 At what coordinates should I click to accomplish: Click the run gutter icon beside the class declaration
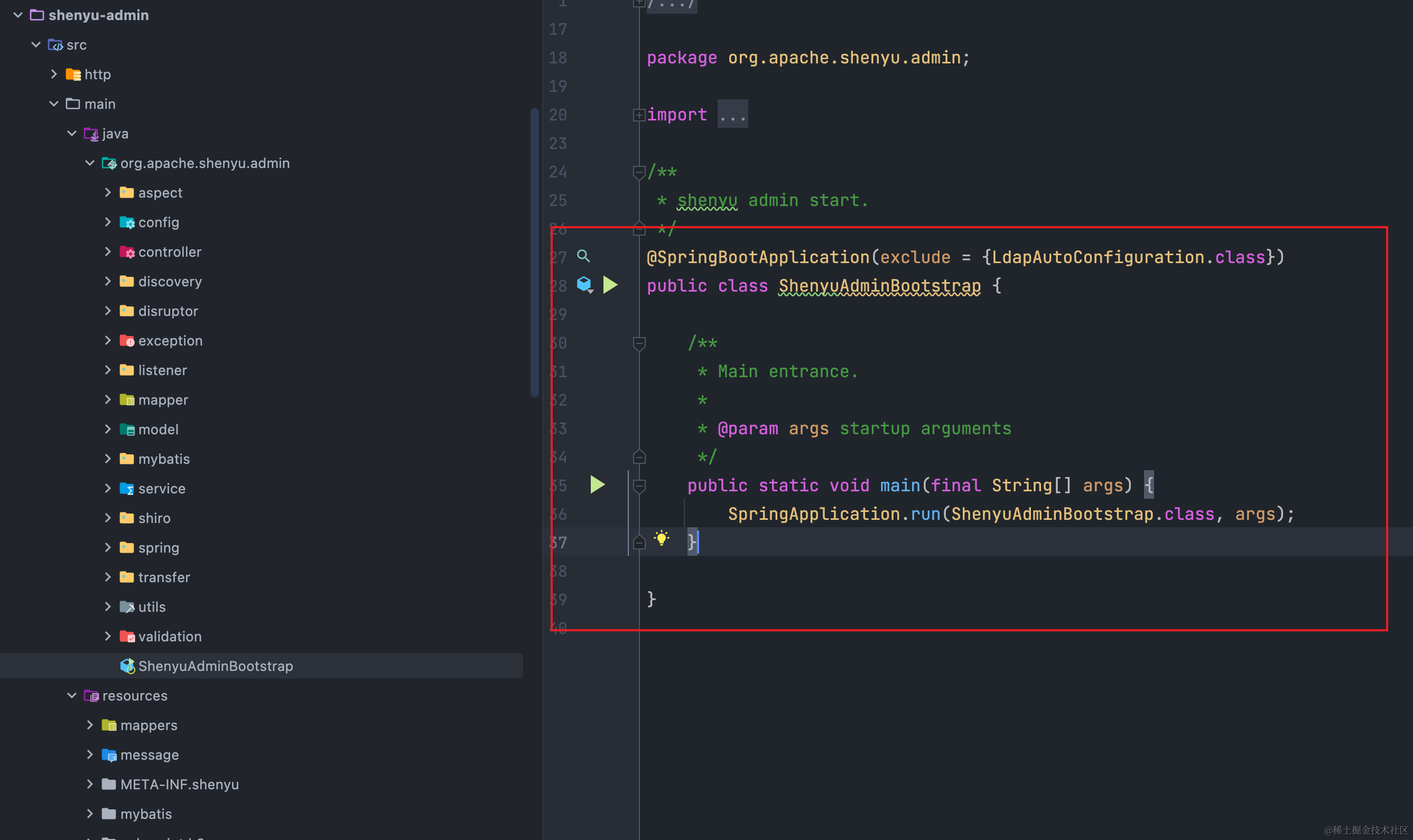click(x=610, y=285)
